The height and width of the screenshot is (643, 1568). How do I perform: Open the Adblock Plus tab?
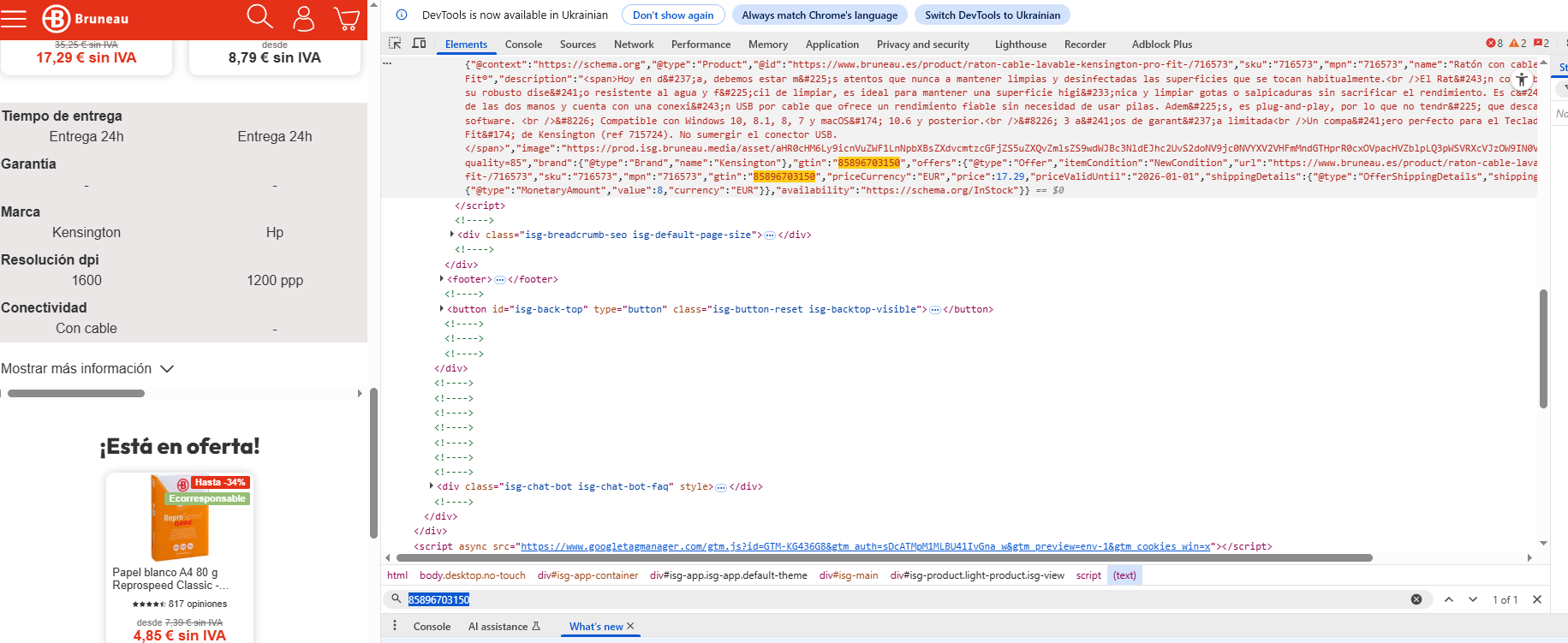coord(1162,44)
